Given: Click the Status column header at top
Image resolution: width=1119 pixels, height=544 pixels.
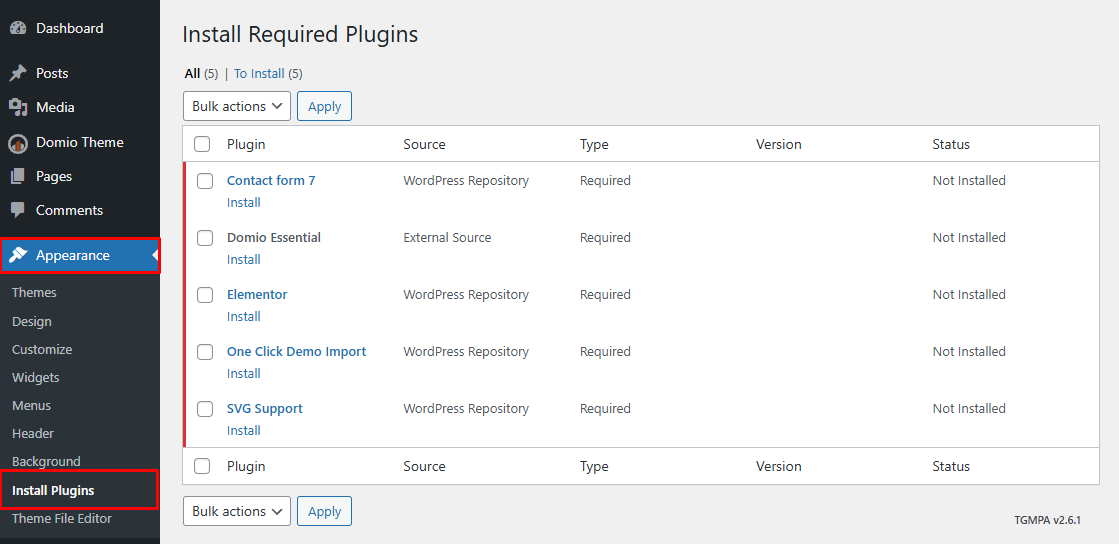Looking at the screenshot, I should tap(951, 144).
